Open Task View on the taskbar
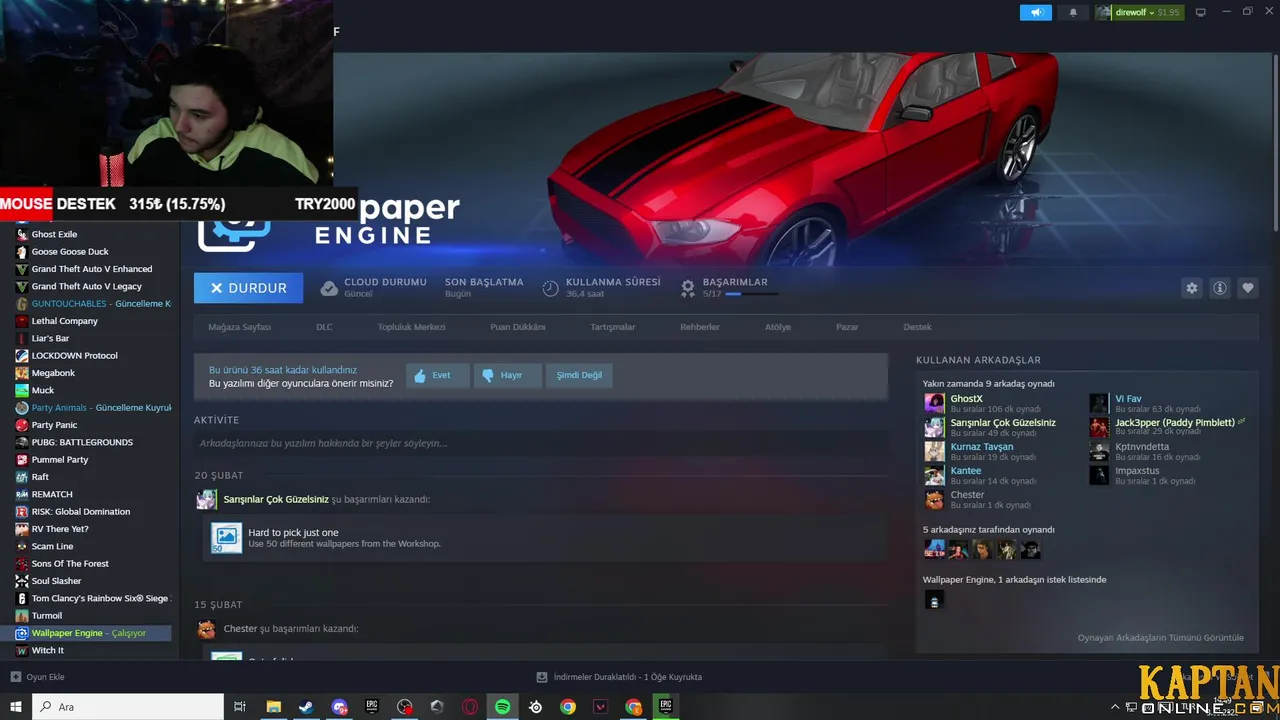 240,707
